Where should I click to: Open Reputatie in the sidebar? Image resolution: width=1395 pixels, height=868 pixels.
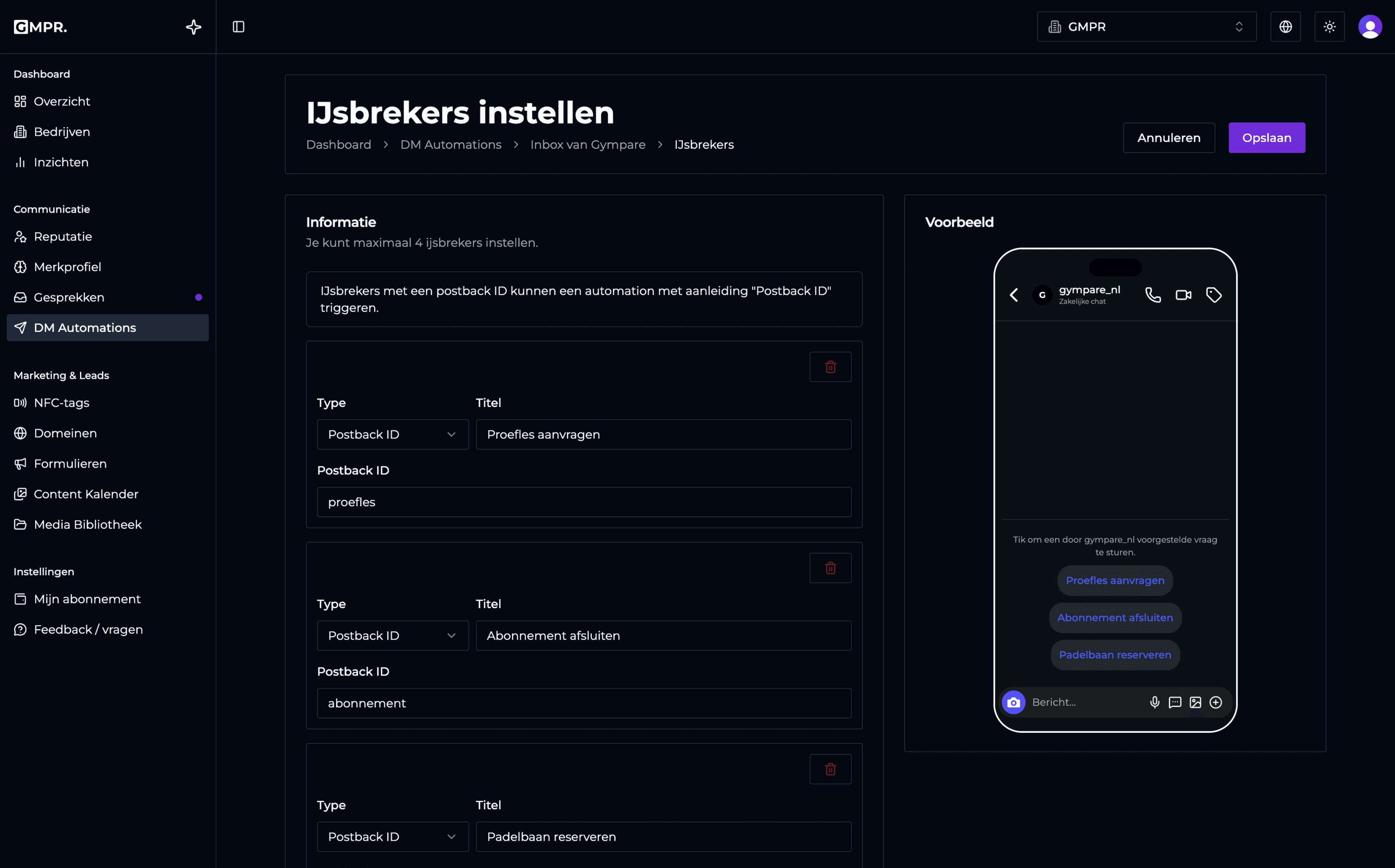[x=108, y=236]
